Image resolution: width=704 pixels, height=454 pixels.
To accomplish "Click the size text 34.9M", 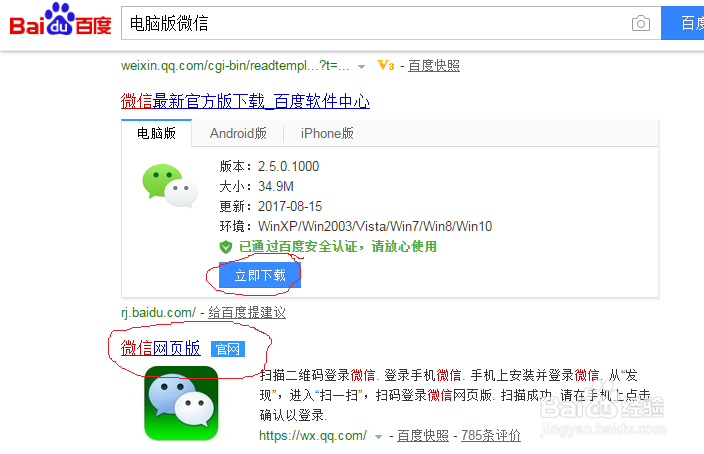I will pyautogui.click(x=276, y=186).
